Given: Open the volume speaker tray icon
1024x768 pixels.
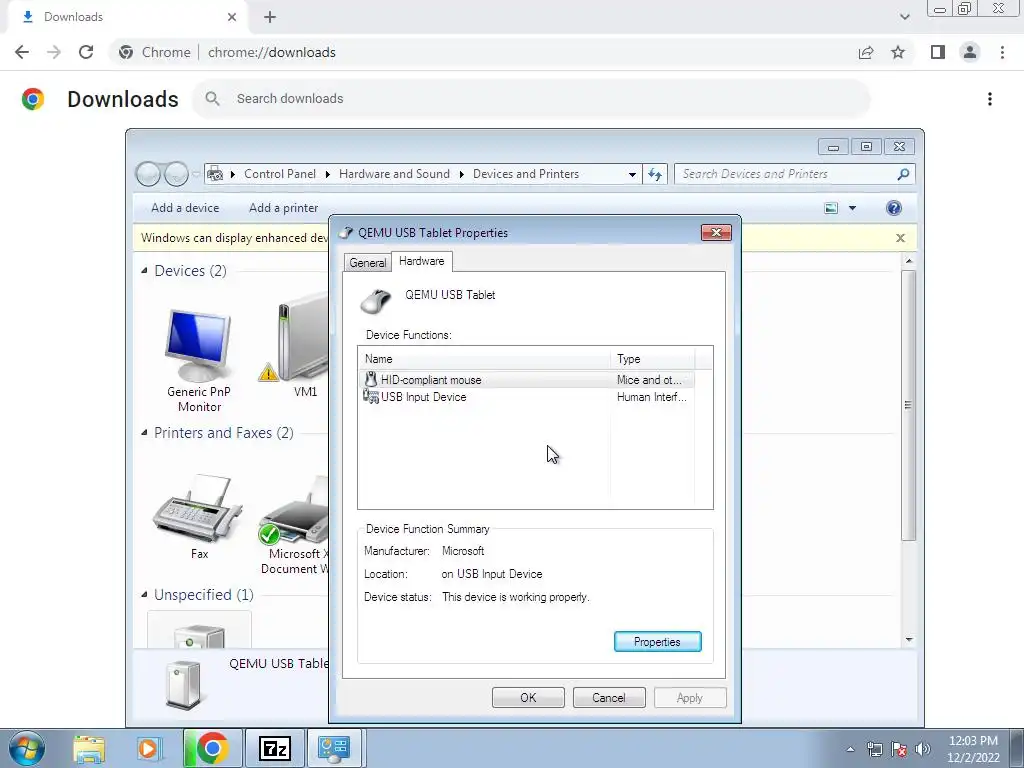Looking at the screenshot, I should 923,749.
